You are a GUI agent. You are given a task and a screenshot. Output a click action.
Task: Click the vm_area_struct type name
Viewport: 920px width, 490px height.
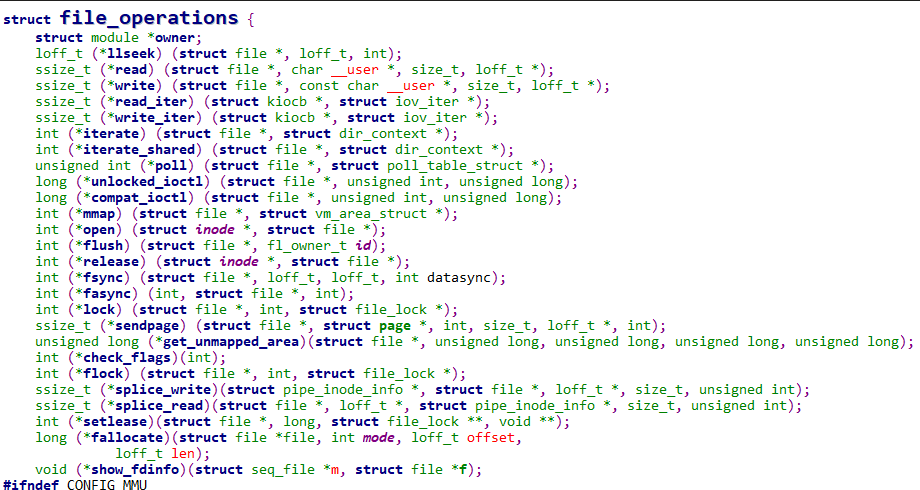click(x=371, y=214)
